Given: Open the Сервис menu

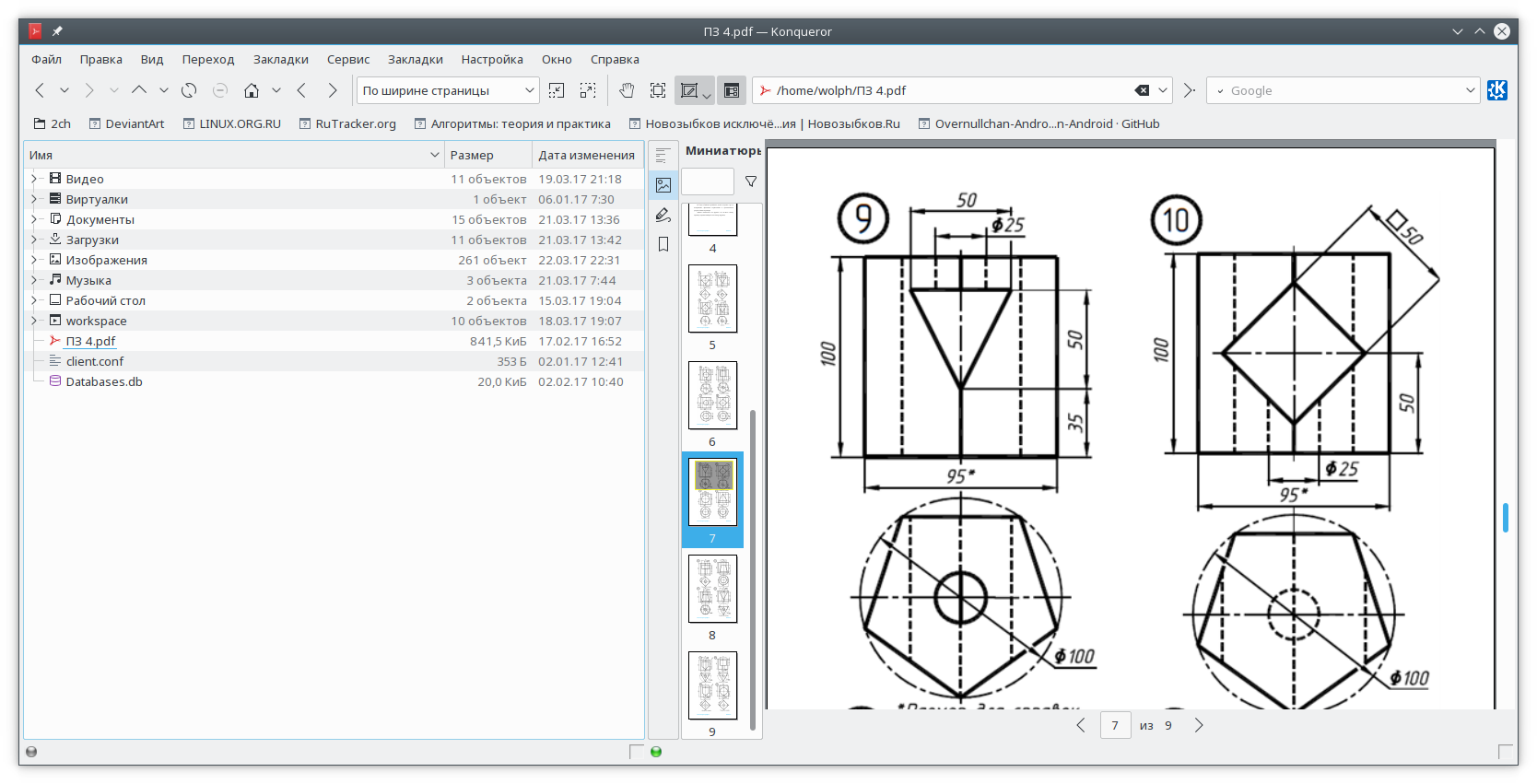Looking at the screenshot, I should coord(348,59).
